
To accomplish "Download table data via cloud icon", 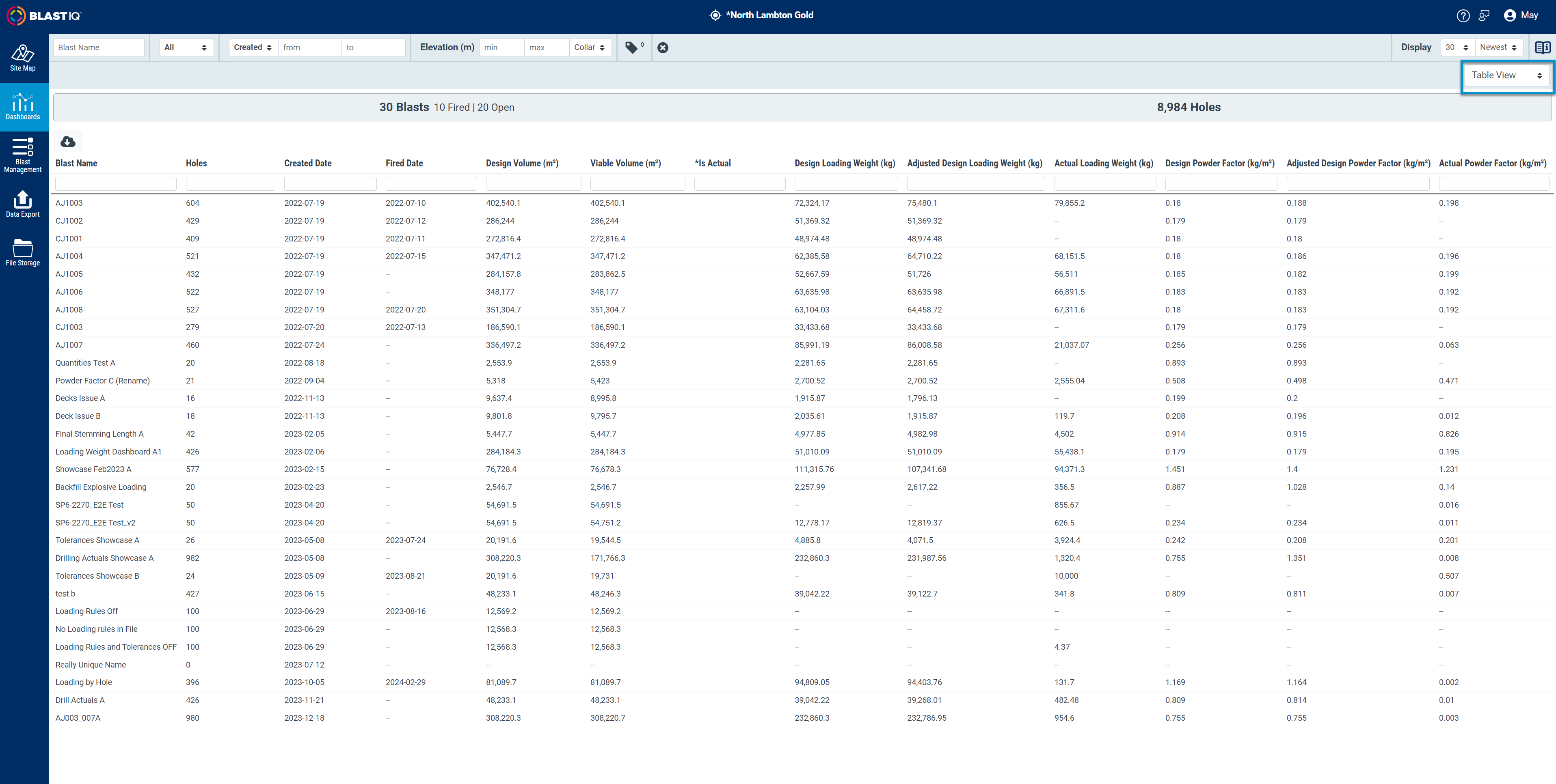I will click(68, 141).
